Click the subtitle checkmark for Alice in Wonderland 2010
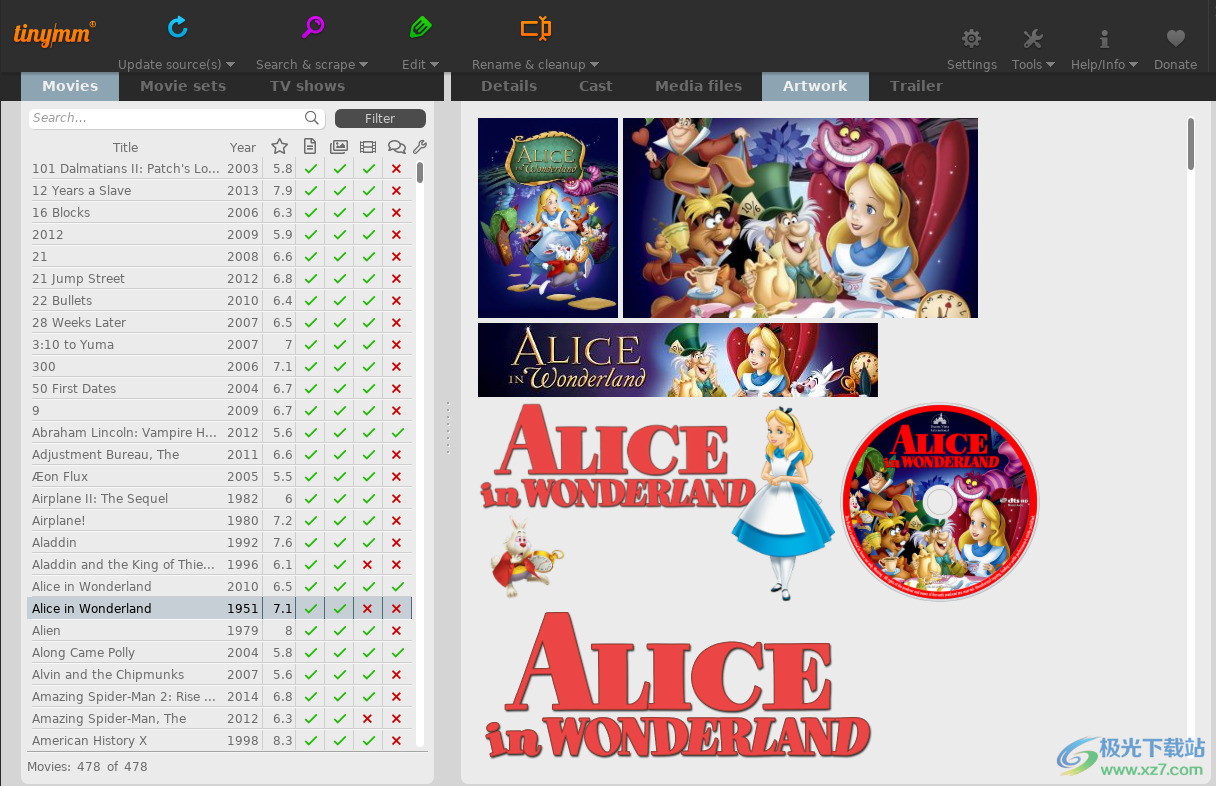This screenshot has width=1216, height=786. pyautogui.click(x=398, y=587)
